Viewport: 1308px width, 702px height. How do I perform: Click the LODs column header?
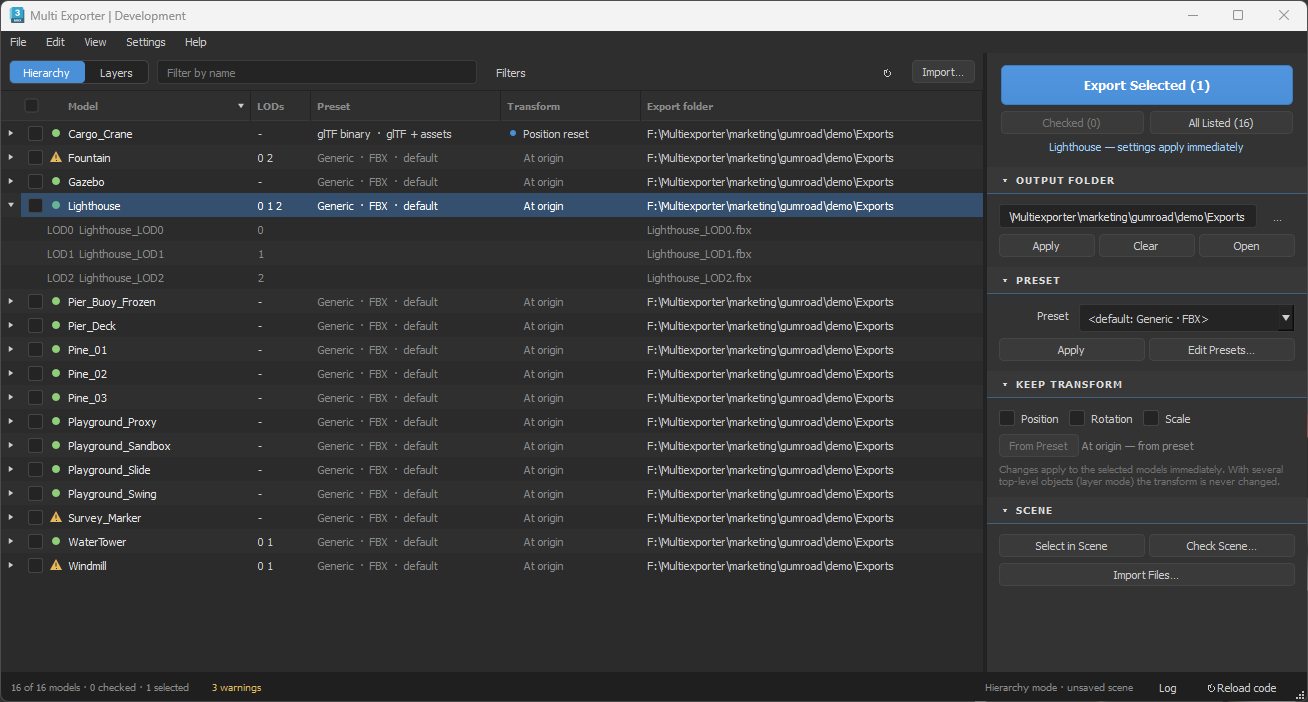tap(280, 106)
